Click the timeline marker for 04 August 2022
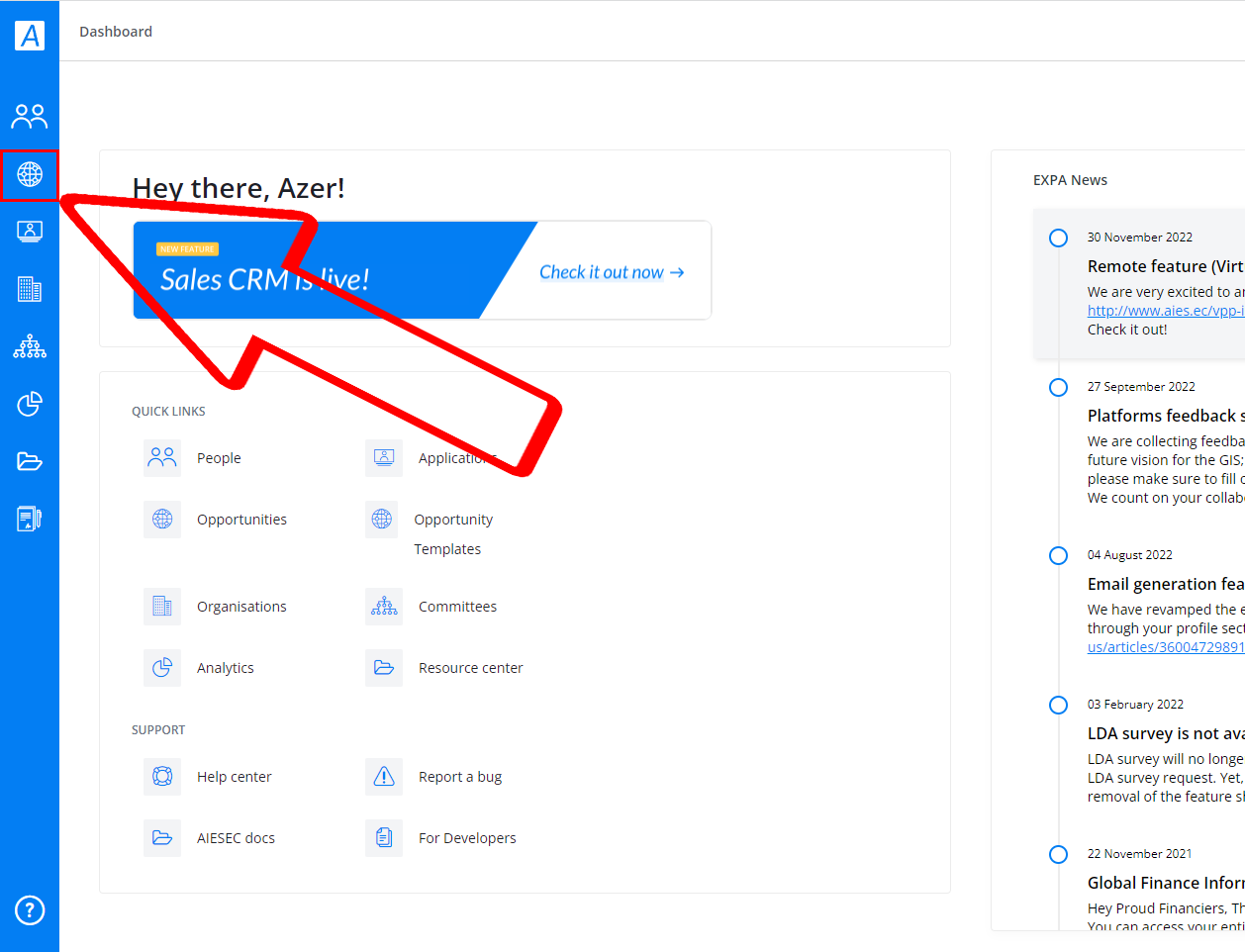Screen dimensions: 1245x952 click(1058, 555)
